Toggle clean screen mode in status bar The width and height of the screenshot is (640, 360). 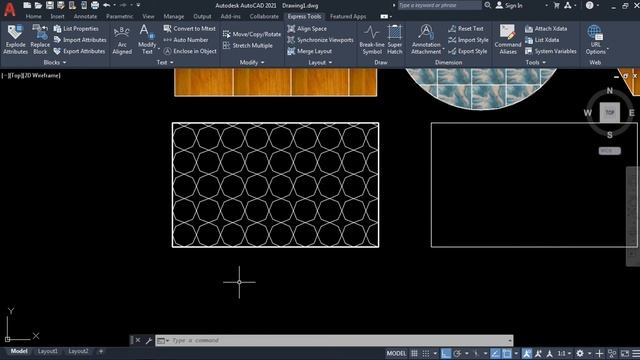pyautogui.click(x=625, y=353)
